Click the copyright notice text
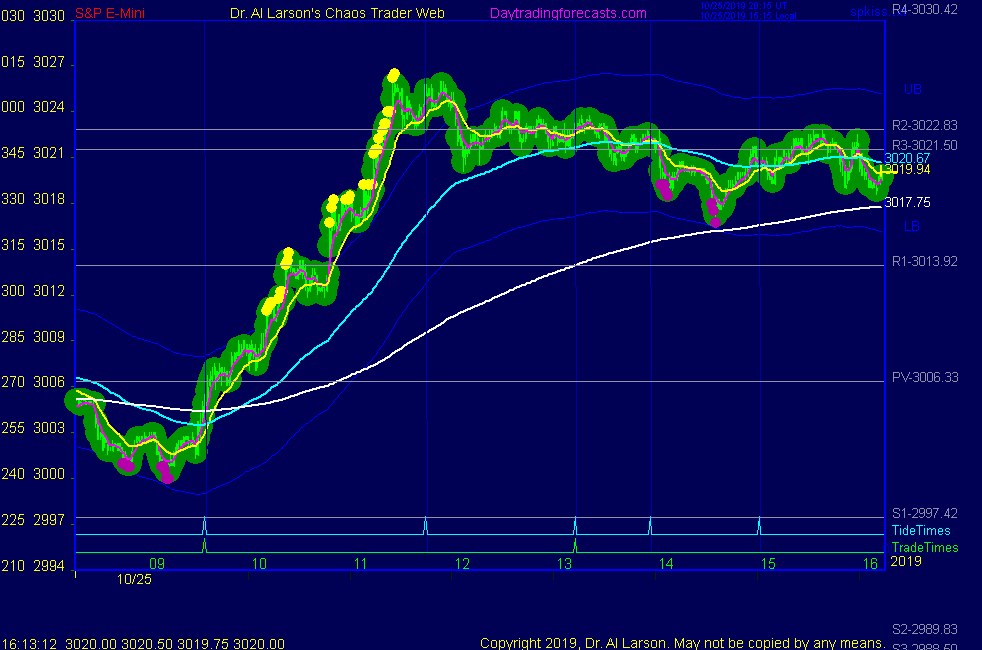This screenshot has height=650, width=982. [682, 643]
